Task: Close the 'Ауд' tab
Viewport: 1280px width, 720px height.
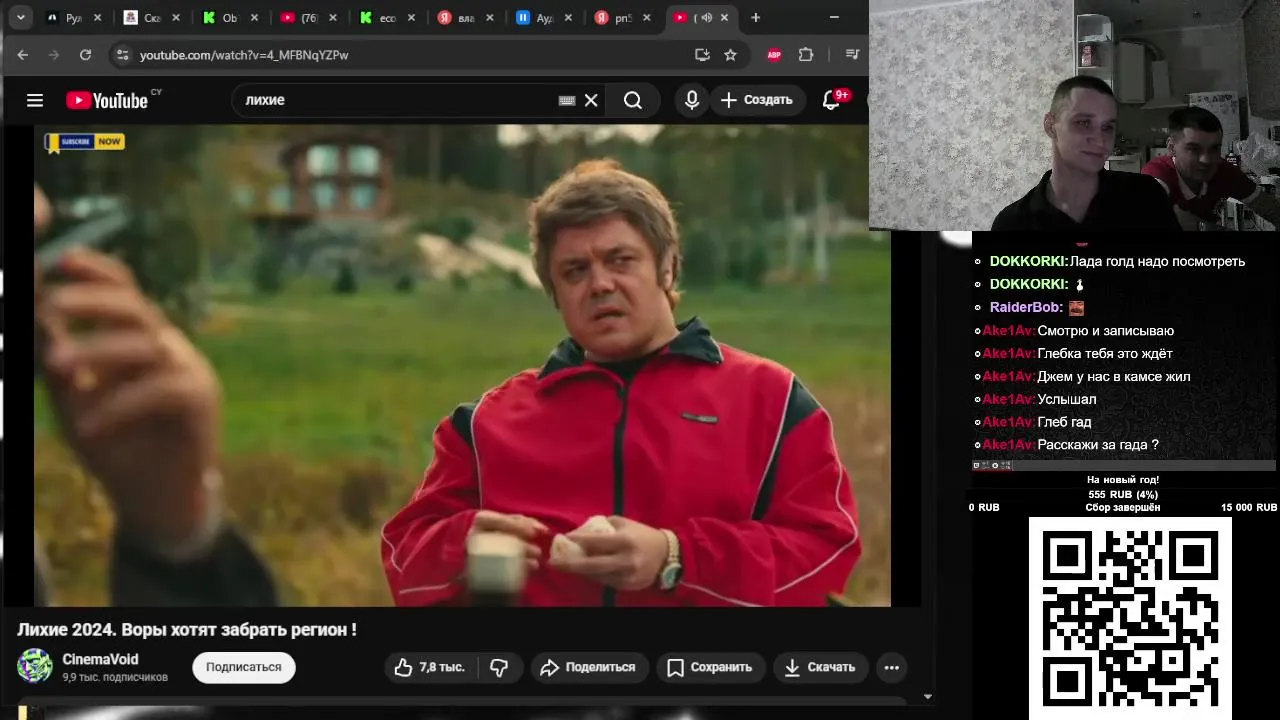Action: coord(568,17)
